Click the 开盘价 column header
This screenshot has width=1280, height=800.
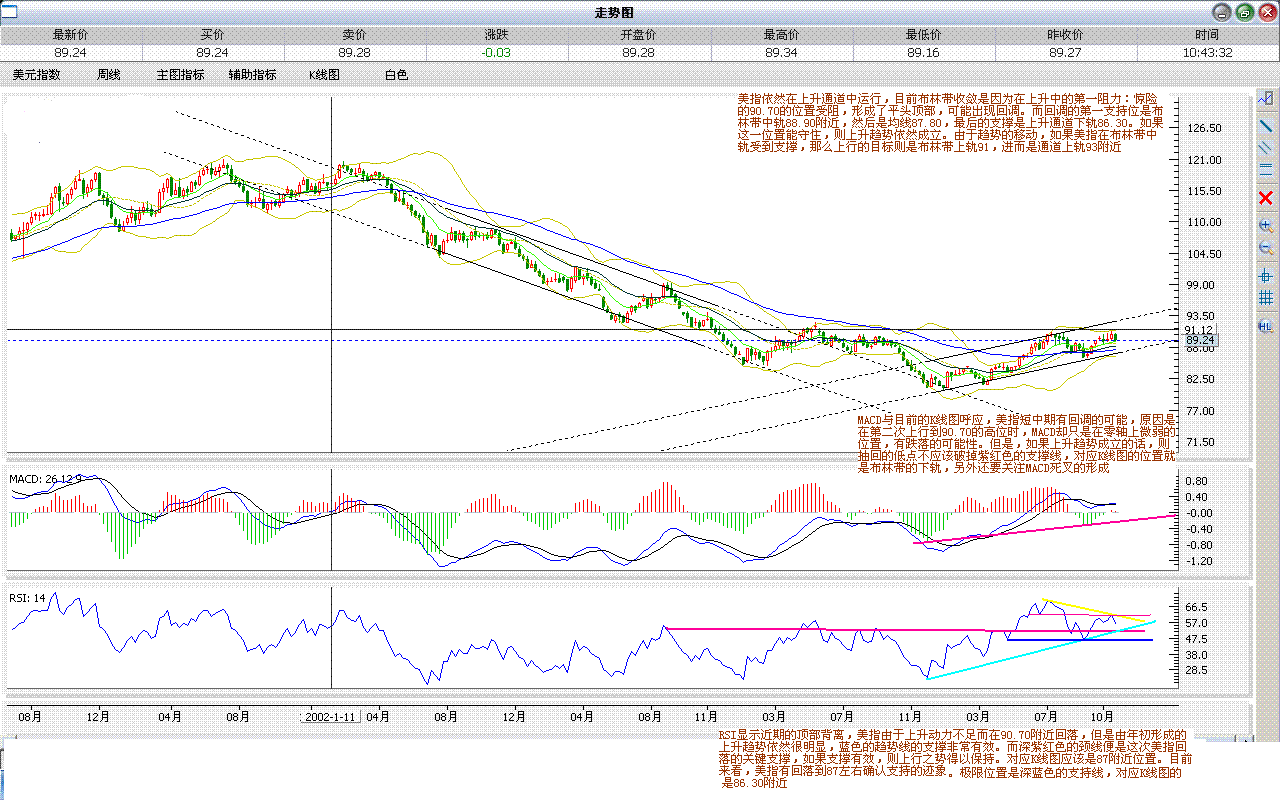tap(639, 35)
